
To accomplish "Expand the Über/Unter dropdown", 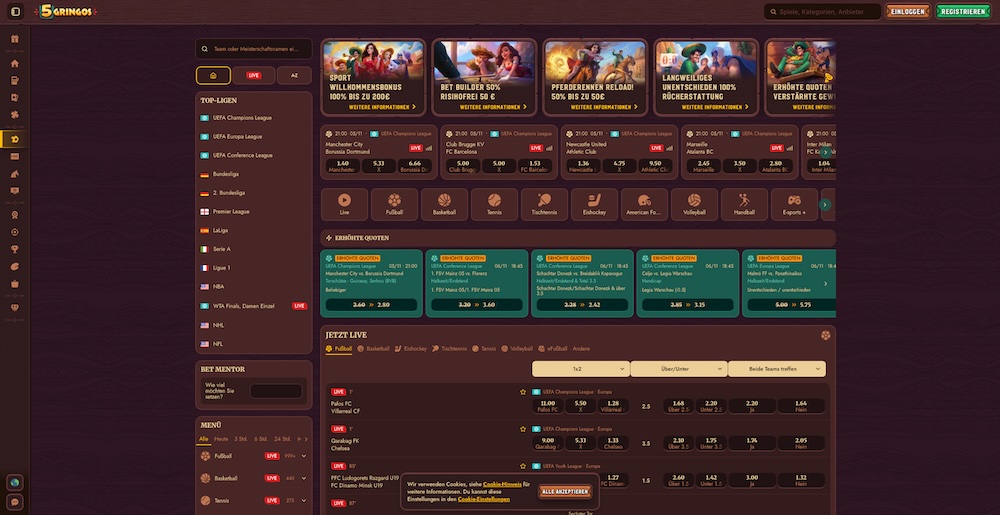I will (678, 369).
